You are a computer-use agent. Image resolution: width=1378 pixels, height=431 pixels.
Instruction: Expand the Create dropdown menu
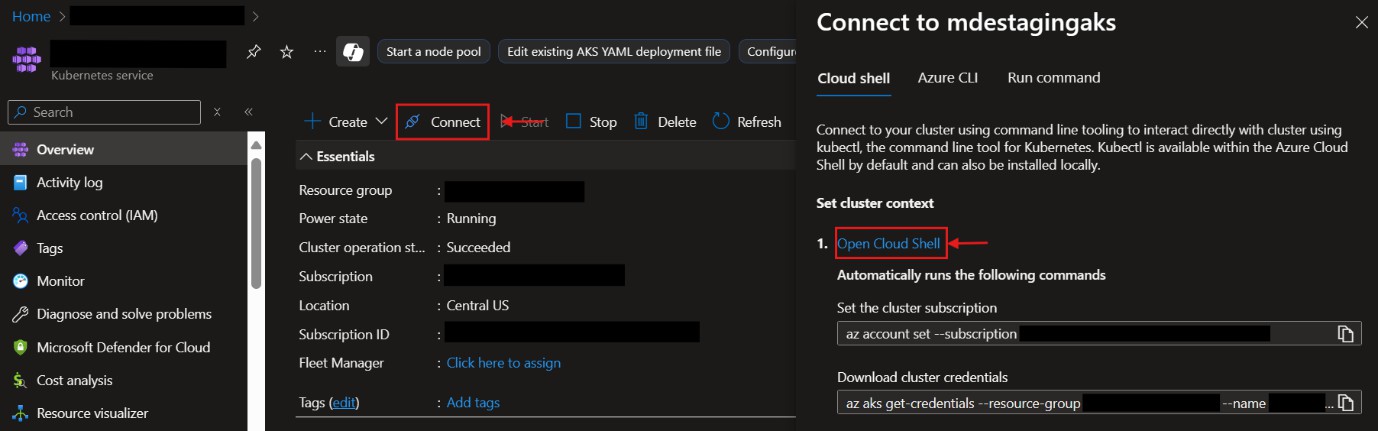click(x=381, y=122)
